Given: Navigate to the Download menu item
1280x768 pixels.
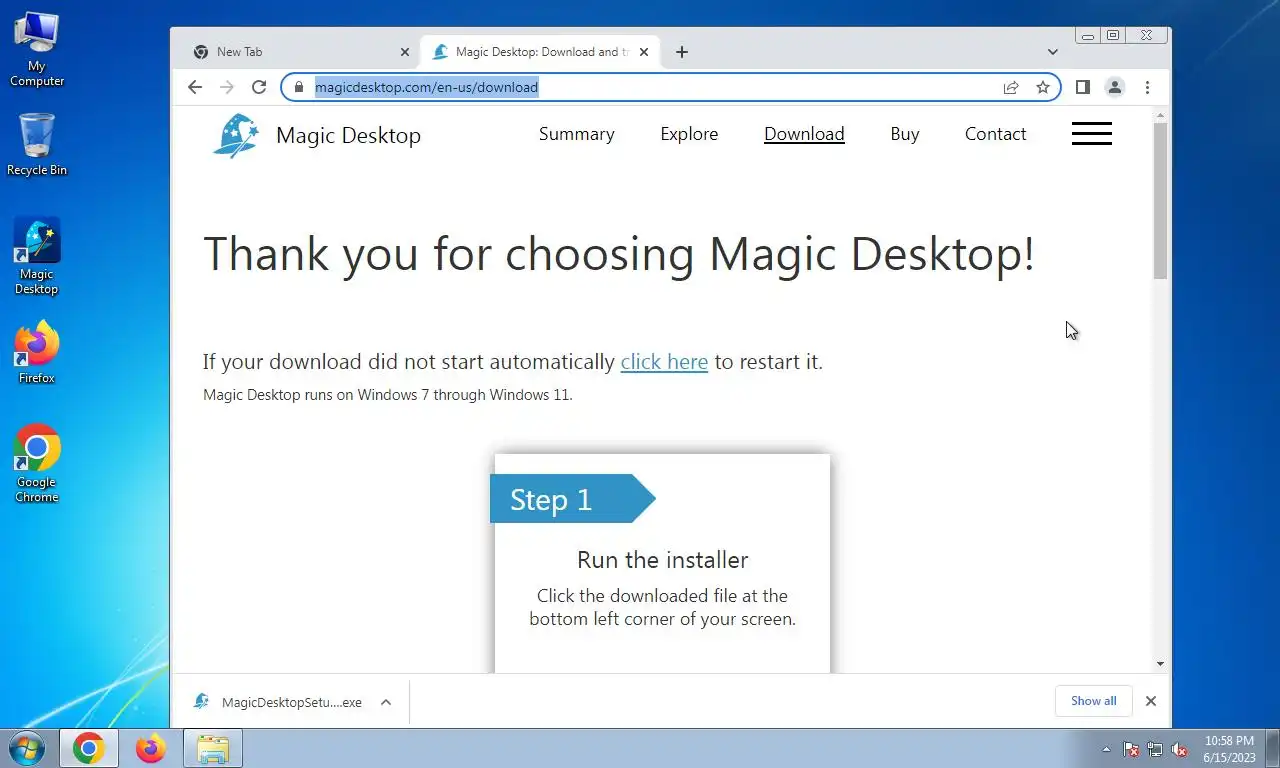Looking at the screenshot, I should (x=804, y=134).
